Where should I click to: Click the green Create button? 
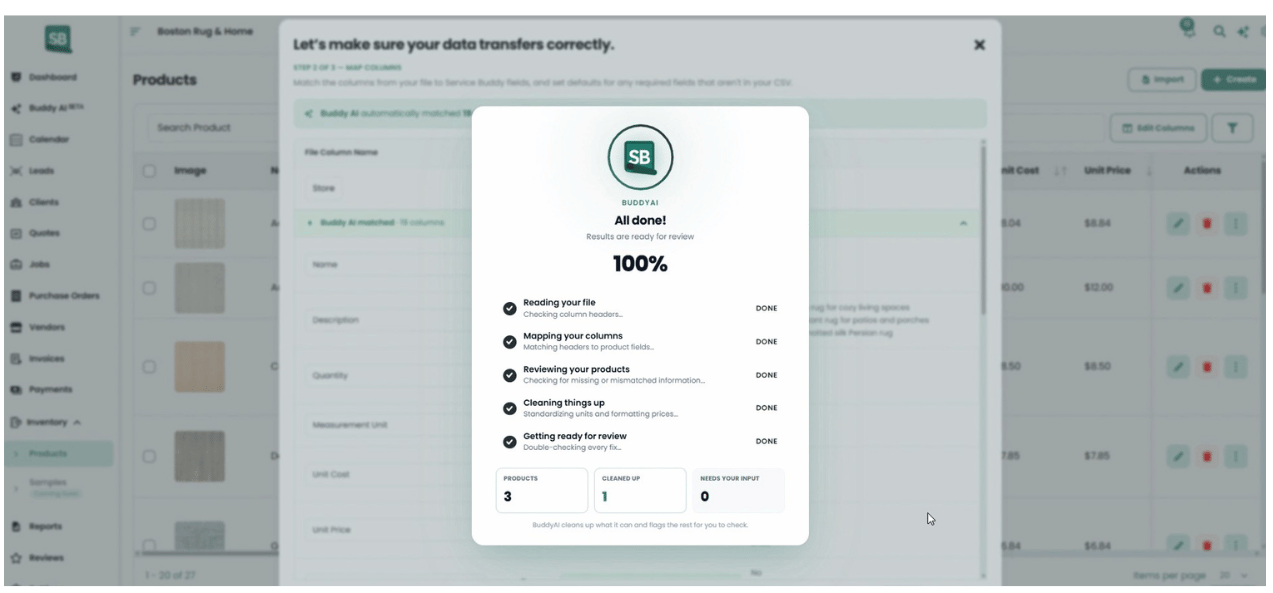pos(1234,79)
